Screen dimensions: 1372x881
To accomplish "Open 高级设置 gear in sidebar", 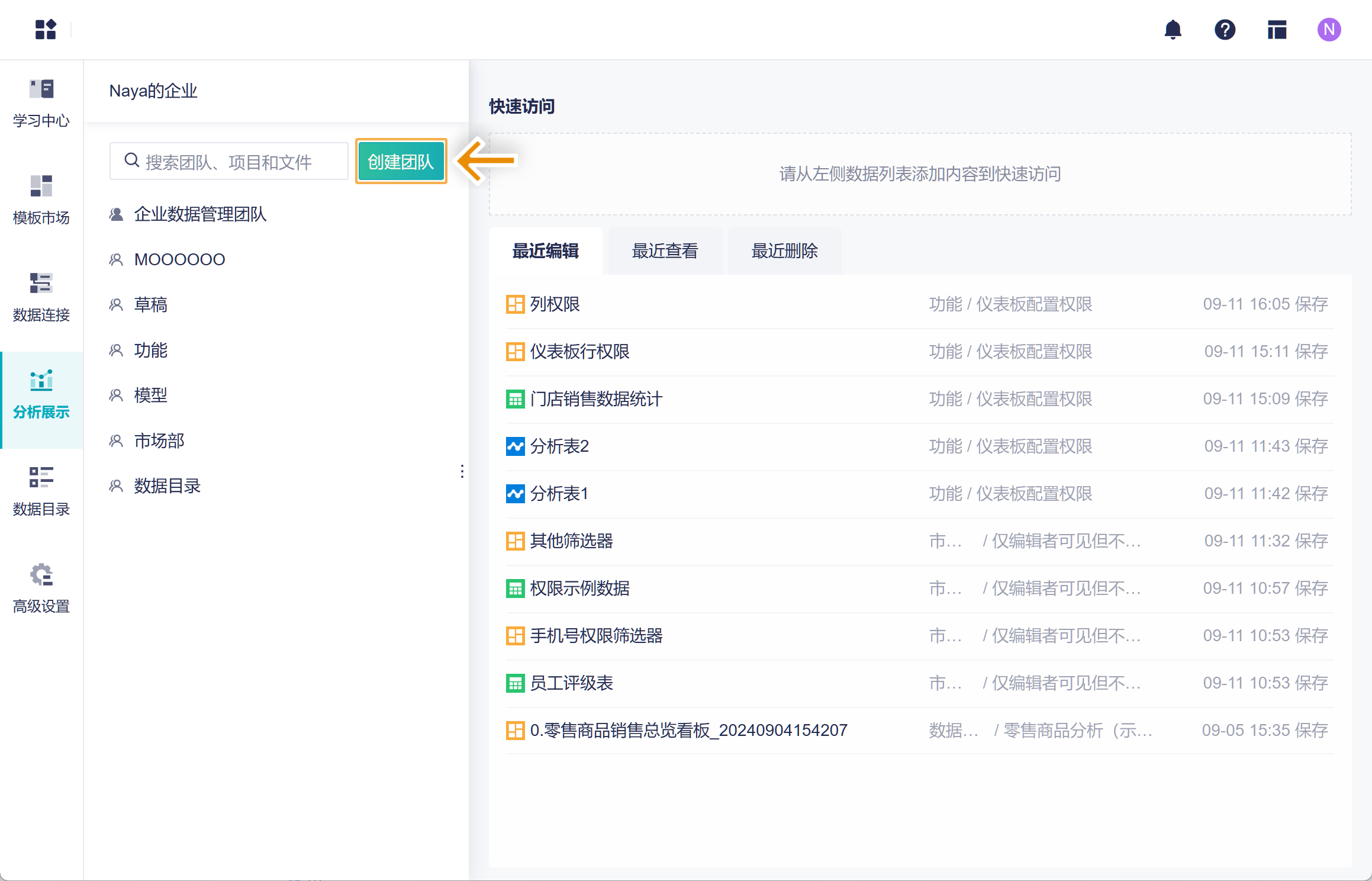I will click(x=41, y=589).
